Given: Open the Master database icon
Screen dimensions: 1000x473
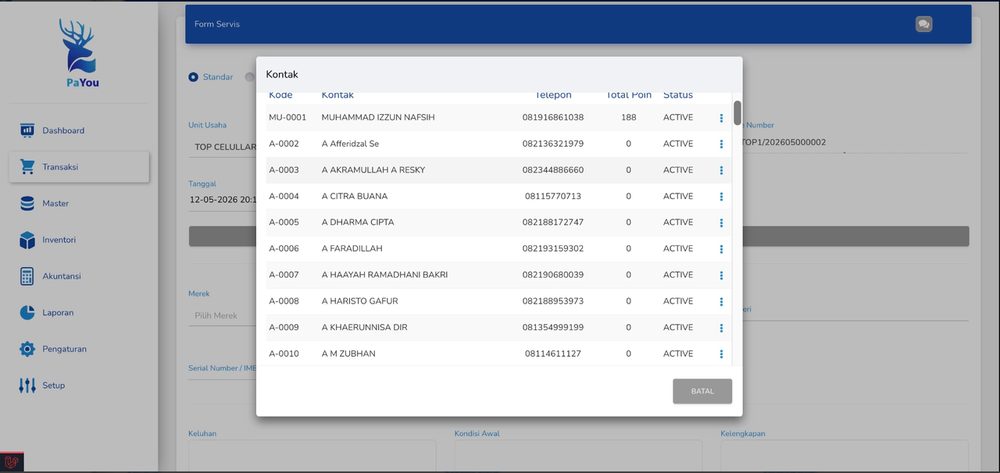Looking at the screenshot, I should pos(27,203).
